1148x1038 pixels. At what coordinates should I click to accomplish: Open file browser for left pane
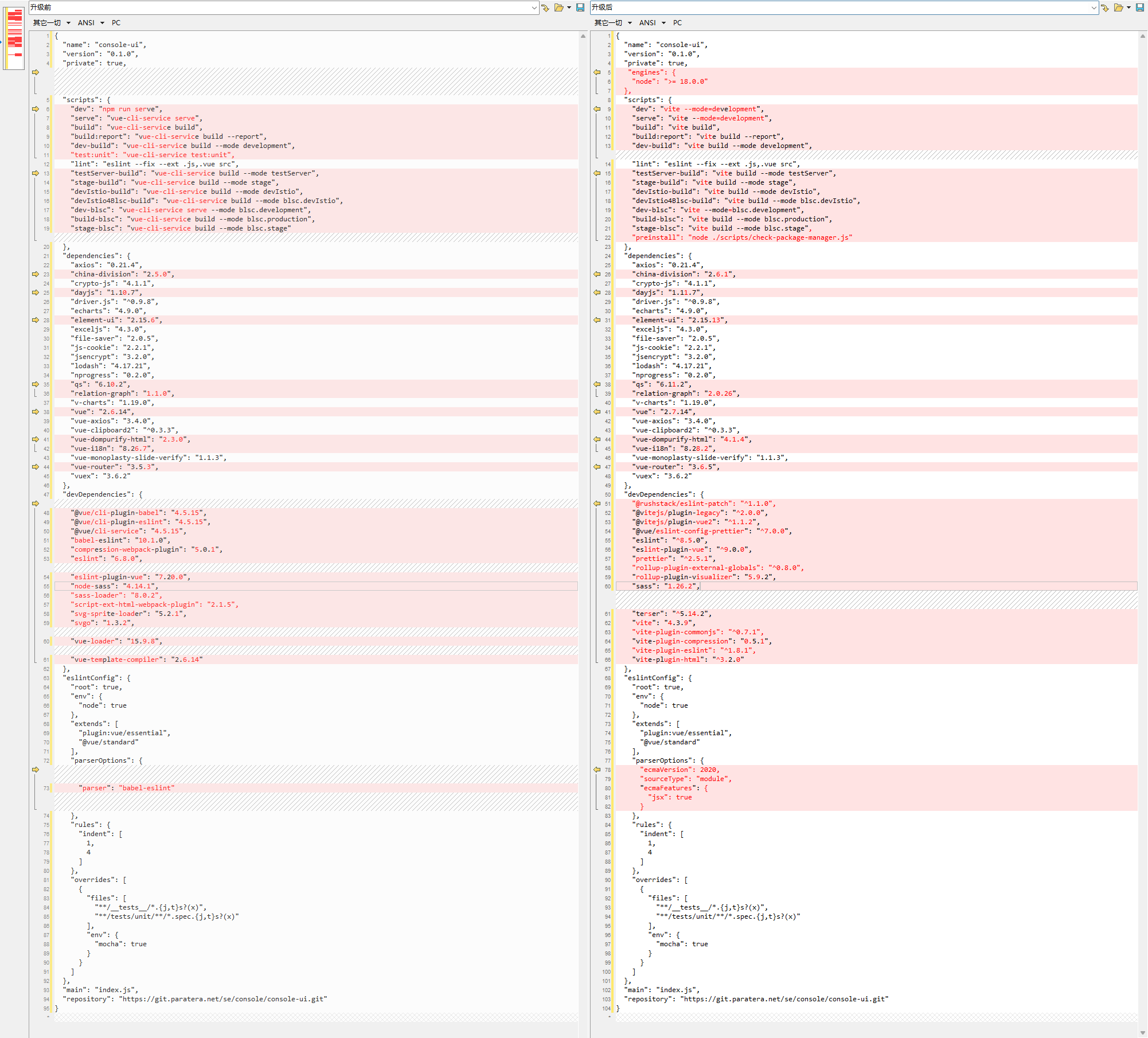click(559, 7)
